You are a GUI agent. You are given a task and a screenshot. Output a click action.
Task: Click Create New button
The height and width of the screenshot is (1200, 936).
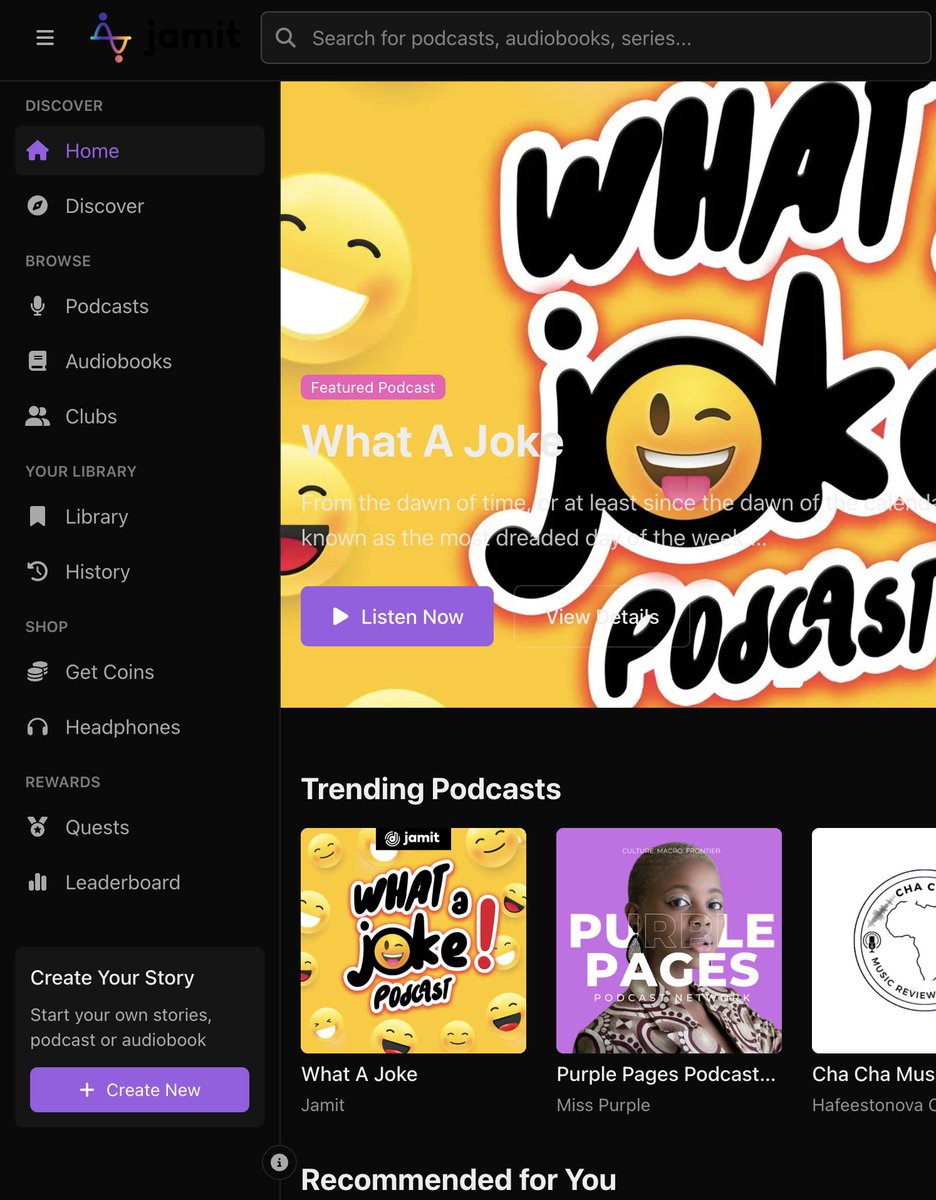click(139, 1090)
